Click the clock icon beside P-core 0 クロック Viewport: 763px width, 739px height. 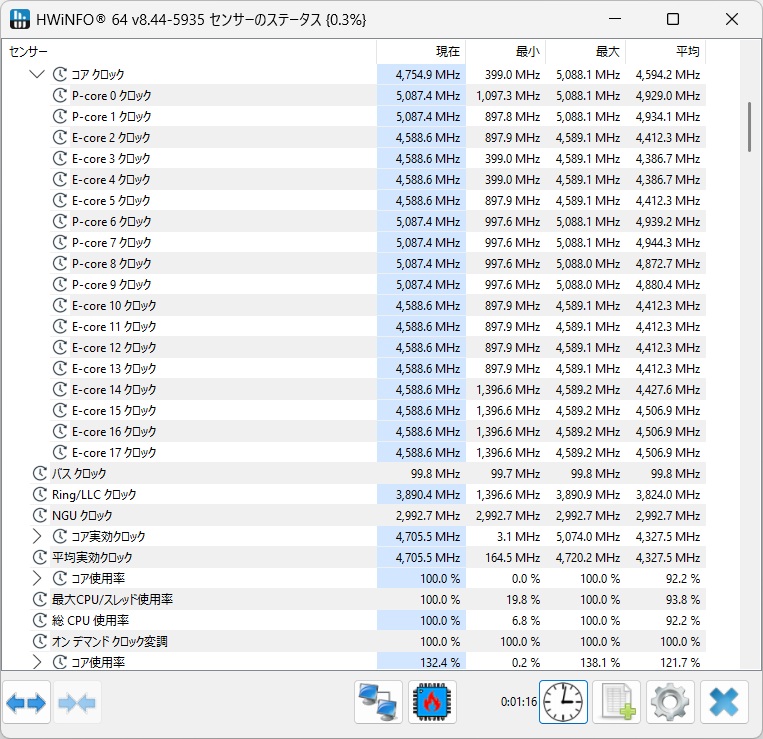(59, 95)
